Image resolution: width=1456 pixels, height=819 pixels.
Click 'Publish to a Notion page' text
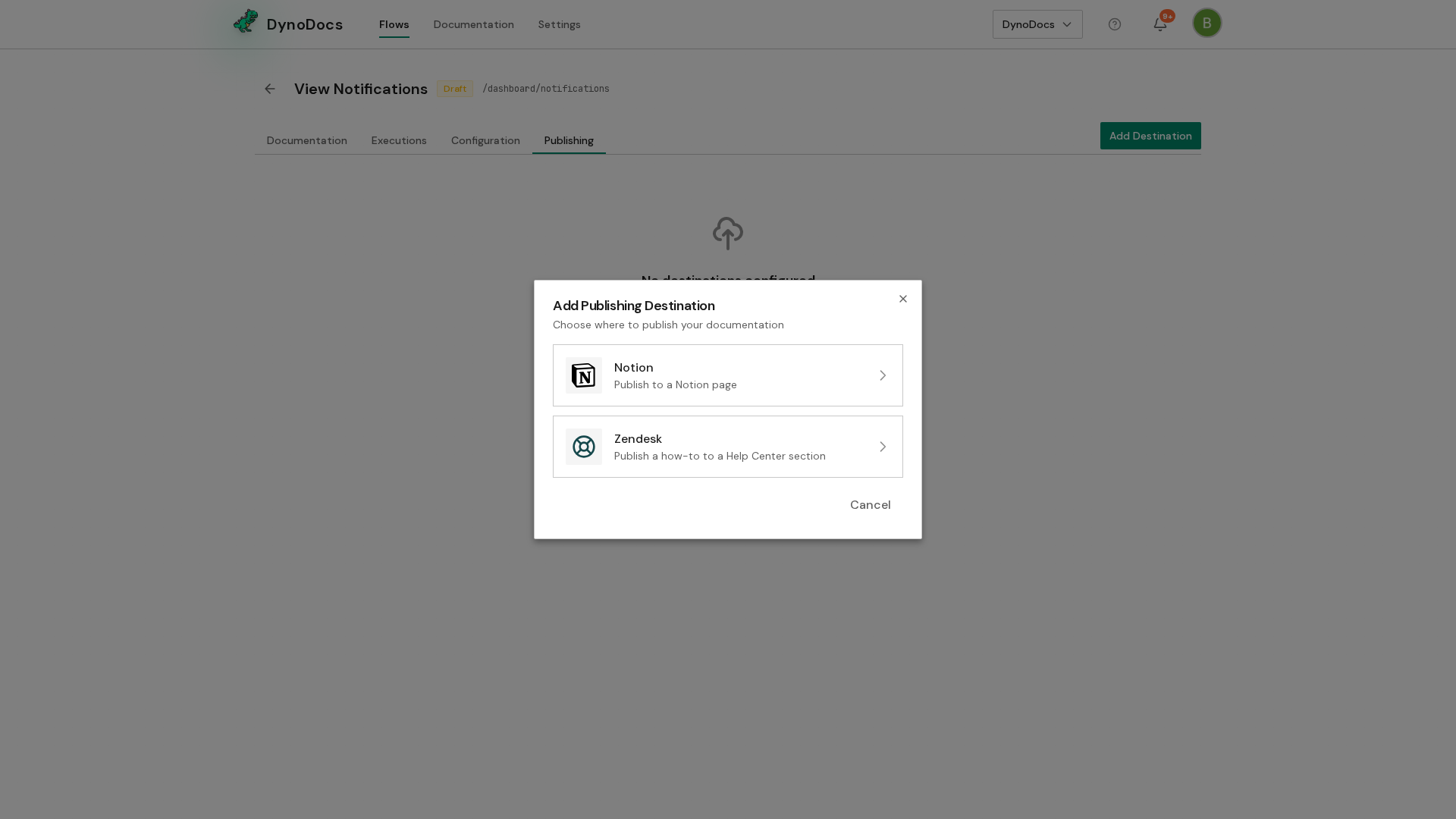pos(676,384)
